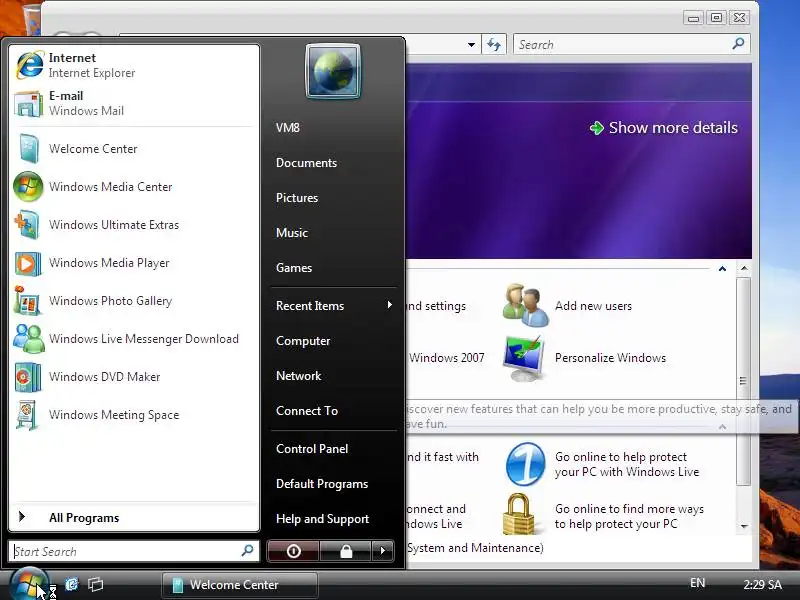Image resolution: width=800 pixels, height=600 pixels.
Task: Launch Windows DVD Maker icon
Action: (28, 377)
